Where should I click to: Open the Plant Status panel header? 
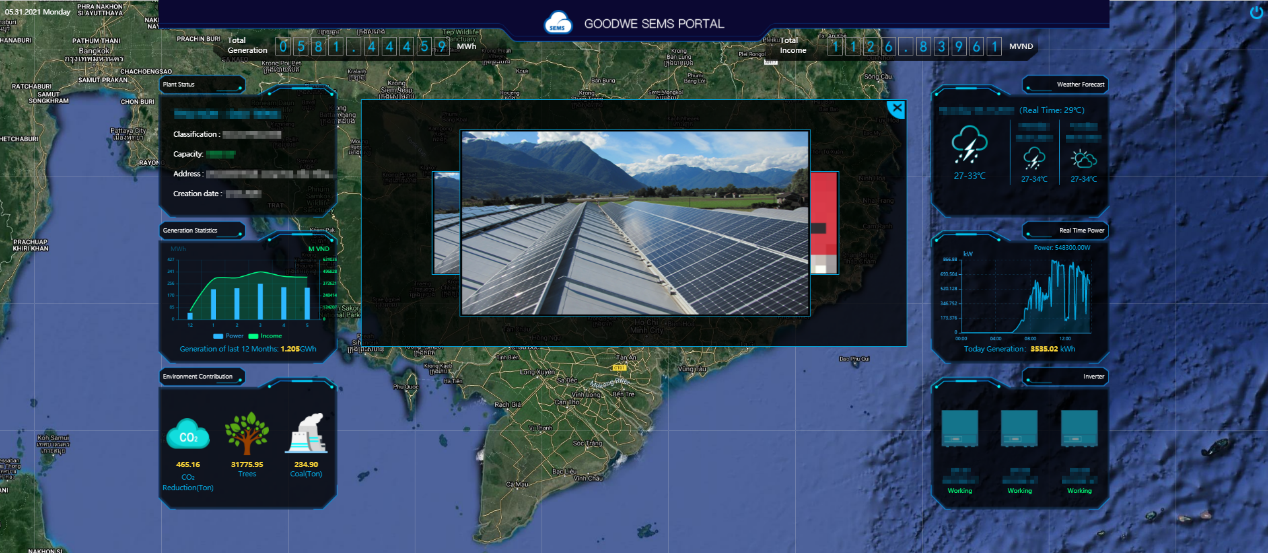tap(200, 85)
